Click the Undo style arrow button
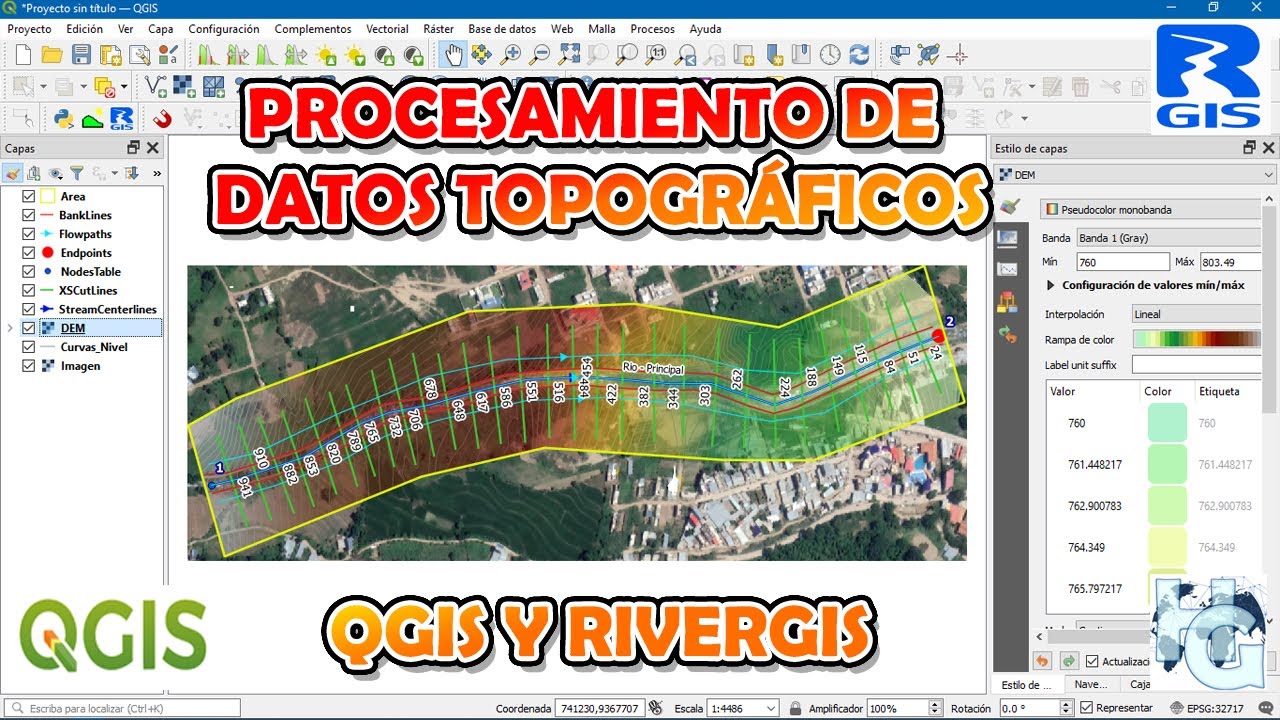 1043,661
